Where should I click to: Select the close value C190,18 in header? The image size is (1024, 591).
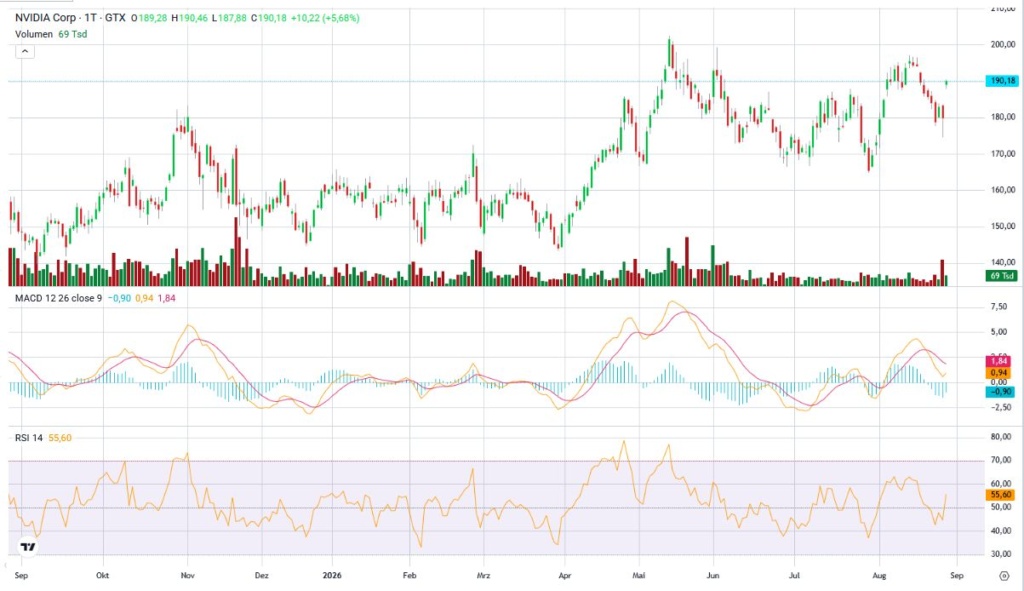pos(268,18)
